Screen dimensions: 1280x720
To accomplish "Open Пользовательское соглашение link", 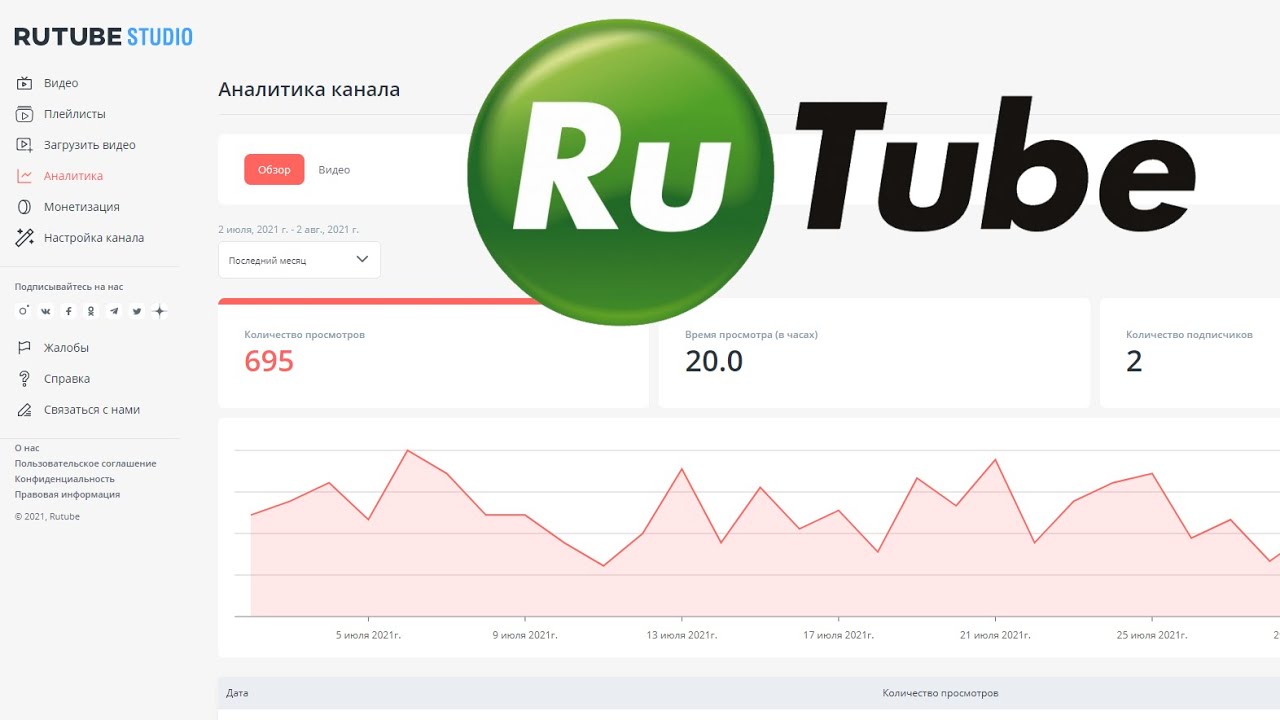I will pos(85,464).
